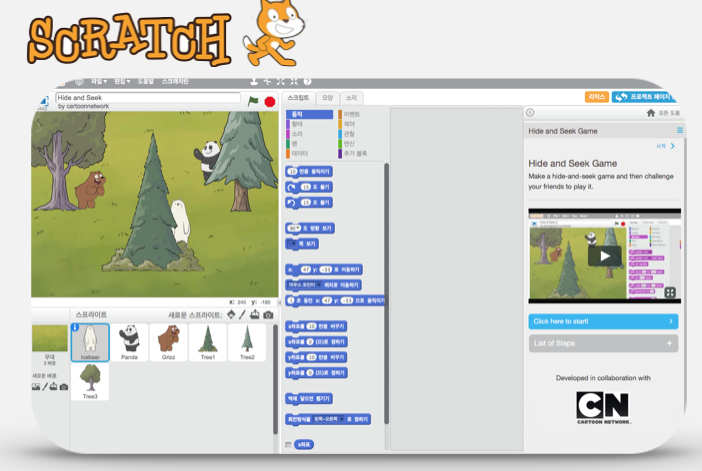Take new backdrop photo with camera icon

64,387
